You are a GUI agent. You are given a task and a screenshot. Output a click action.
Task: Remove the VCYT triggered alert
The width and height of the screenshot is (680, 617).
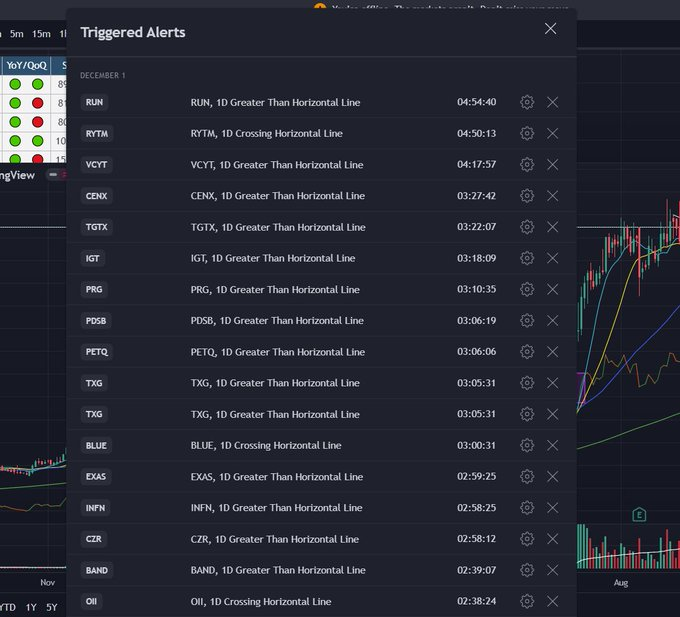click(552, 164)
